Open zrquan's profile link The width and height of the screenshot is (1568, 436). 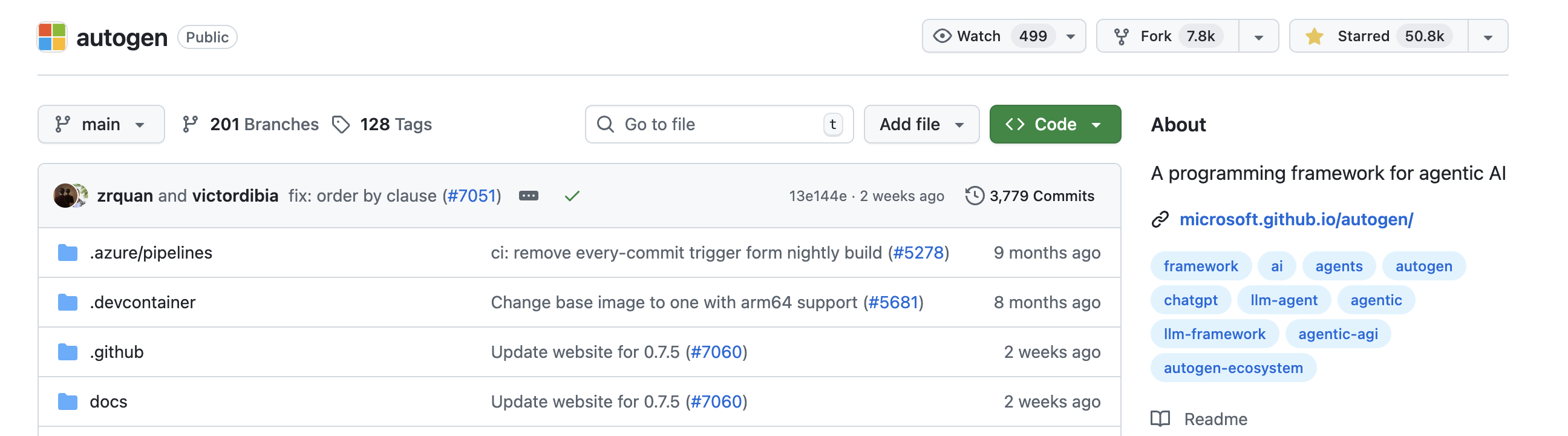coord(125,196)
